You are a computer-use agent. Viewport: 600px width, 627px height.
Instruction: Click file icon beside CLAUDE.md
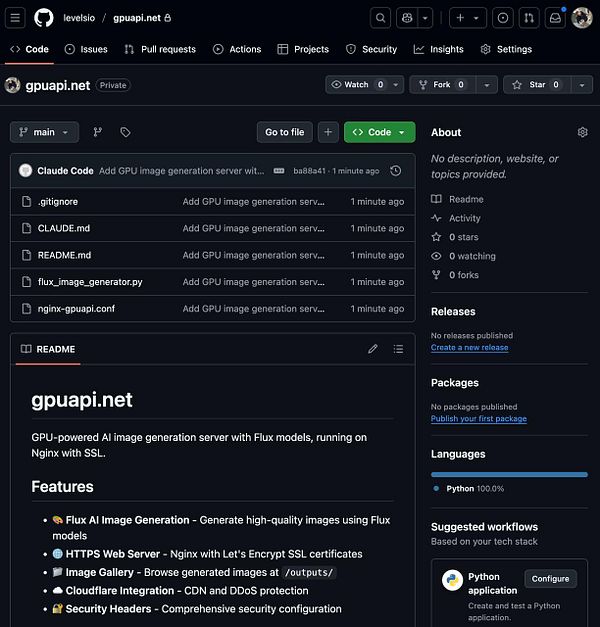coord(26,228)
